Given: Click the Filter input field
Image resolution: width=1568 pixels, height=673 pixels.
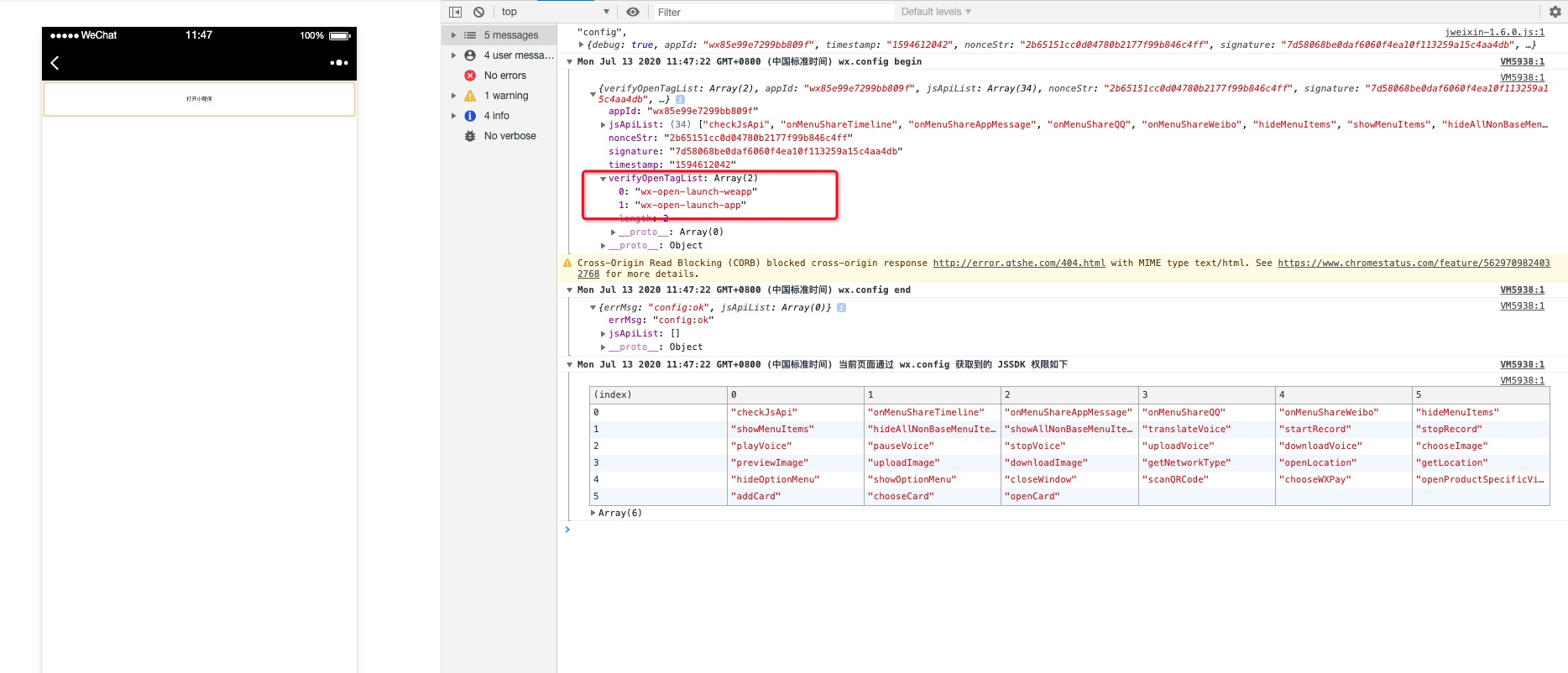Looking at the screenshot, I should [774, 12].
